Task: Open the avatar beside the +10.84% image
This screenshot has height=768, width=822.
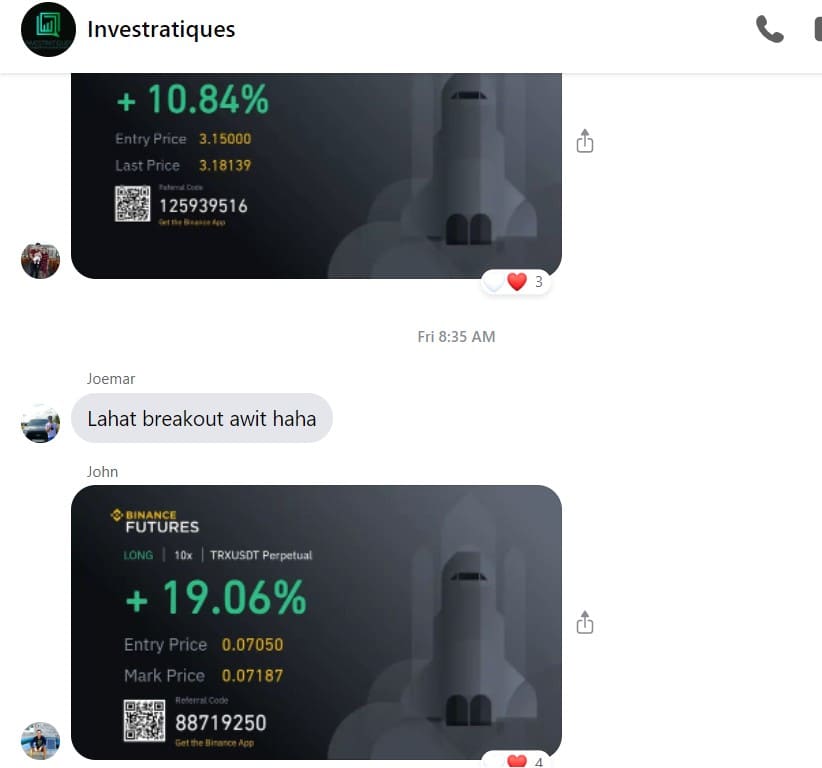Action: 40,260
